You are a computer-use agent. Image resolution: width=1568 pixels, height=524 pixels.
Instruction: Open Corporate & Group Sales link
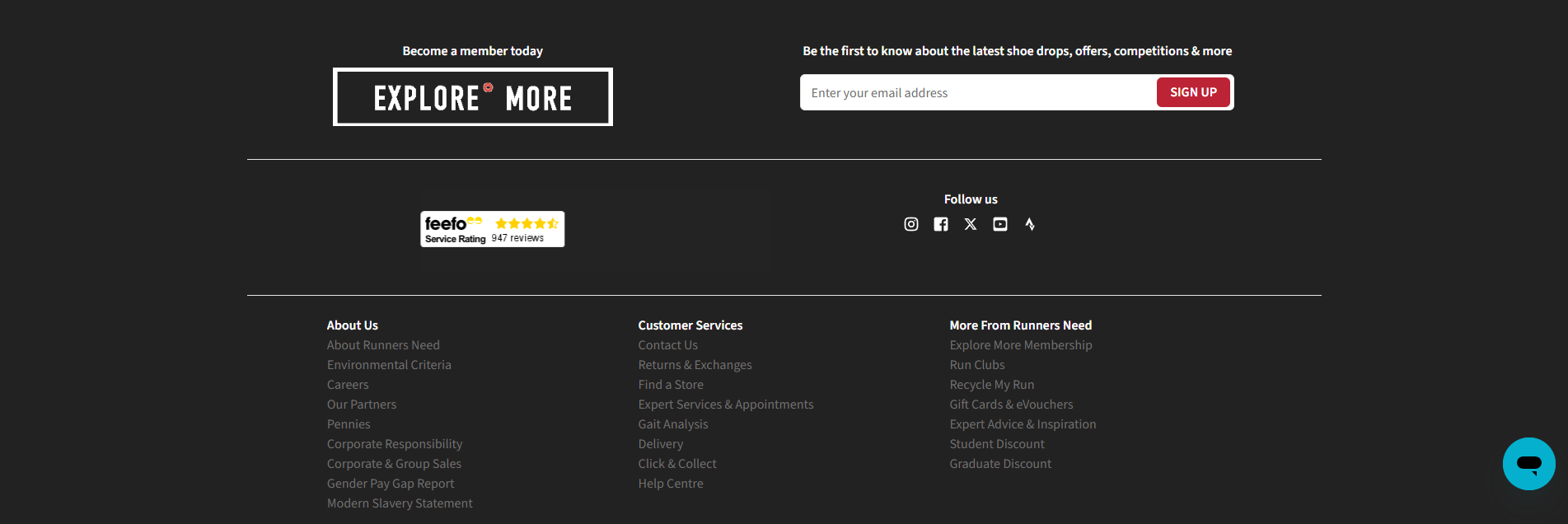(394, 464)
